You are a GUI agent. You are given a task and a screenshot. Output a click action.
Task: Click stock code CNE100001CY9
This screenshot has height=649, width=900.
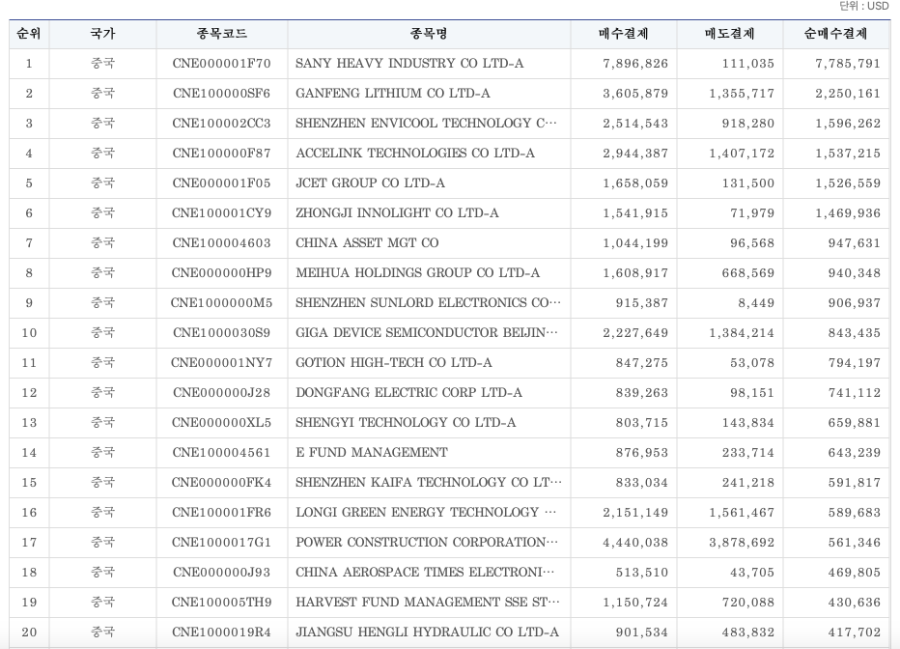point(222,213)
